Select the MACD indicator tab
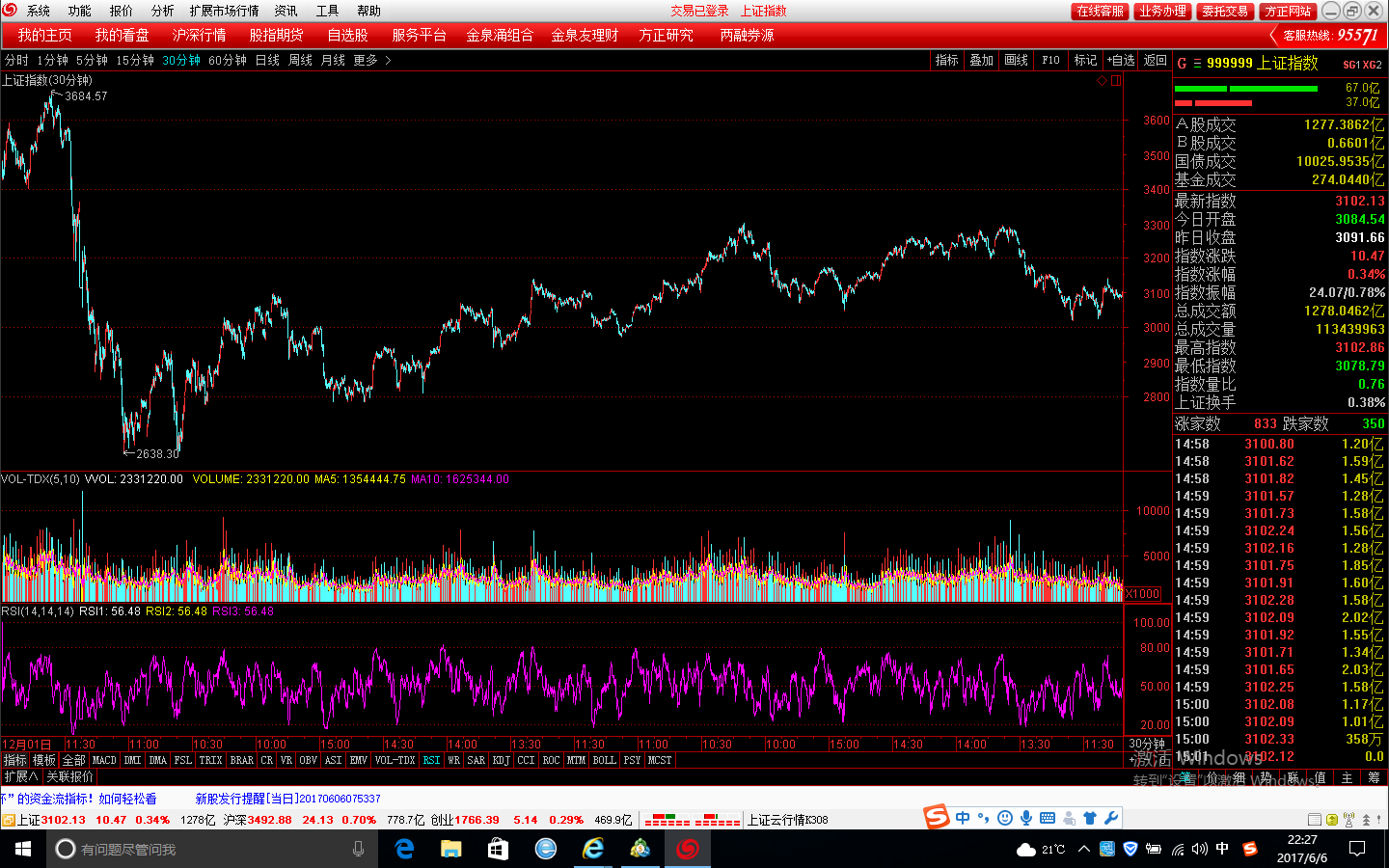The width and height of the screenshot is (1389, 868). [104, 761]
